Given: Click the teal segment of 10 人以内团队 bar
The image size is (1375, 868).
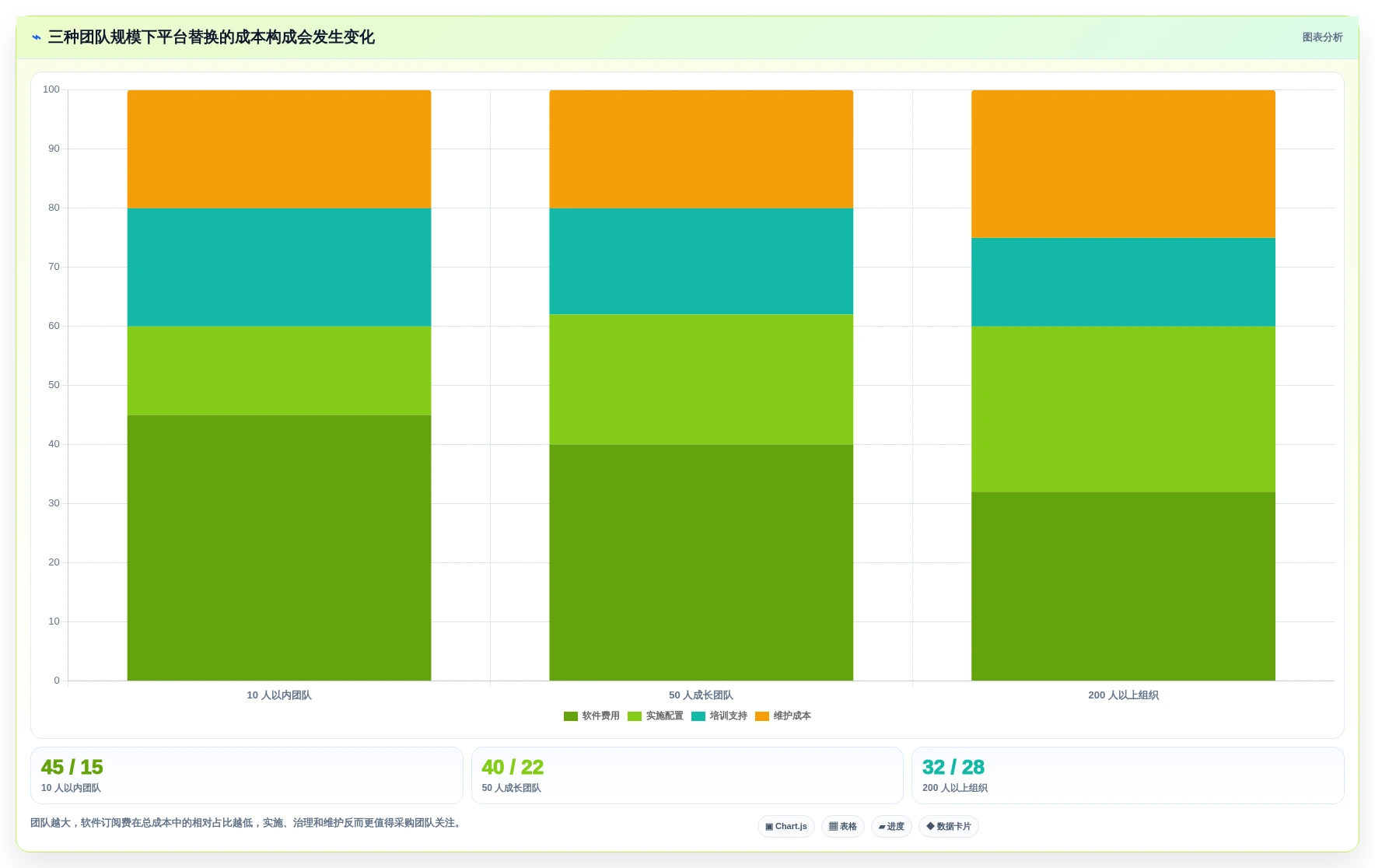Looking at the screenshot, I should click(279, 268).
